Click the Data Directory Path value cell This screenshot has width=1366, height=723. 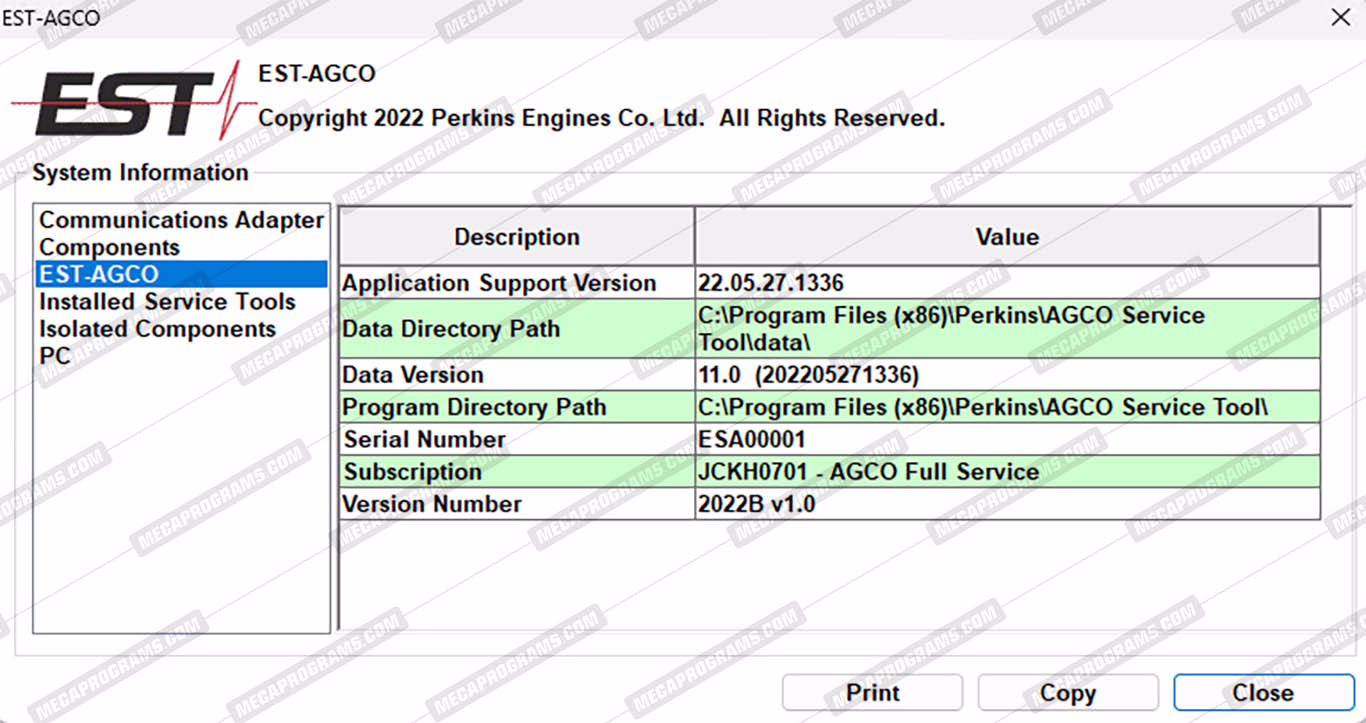tap(1006, 329)
